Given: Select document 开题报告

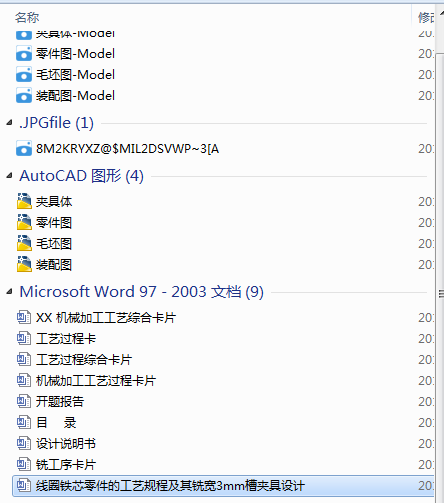Looking at the screenshot, I should (60, 401).
